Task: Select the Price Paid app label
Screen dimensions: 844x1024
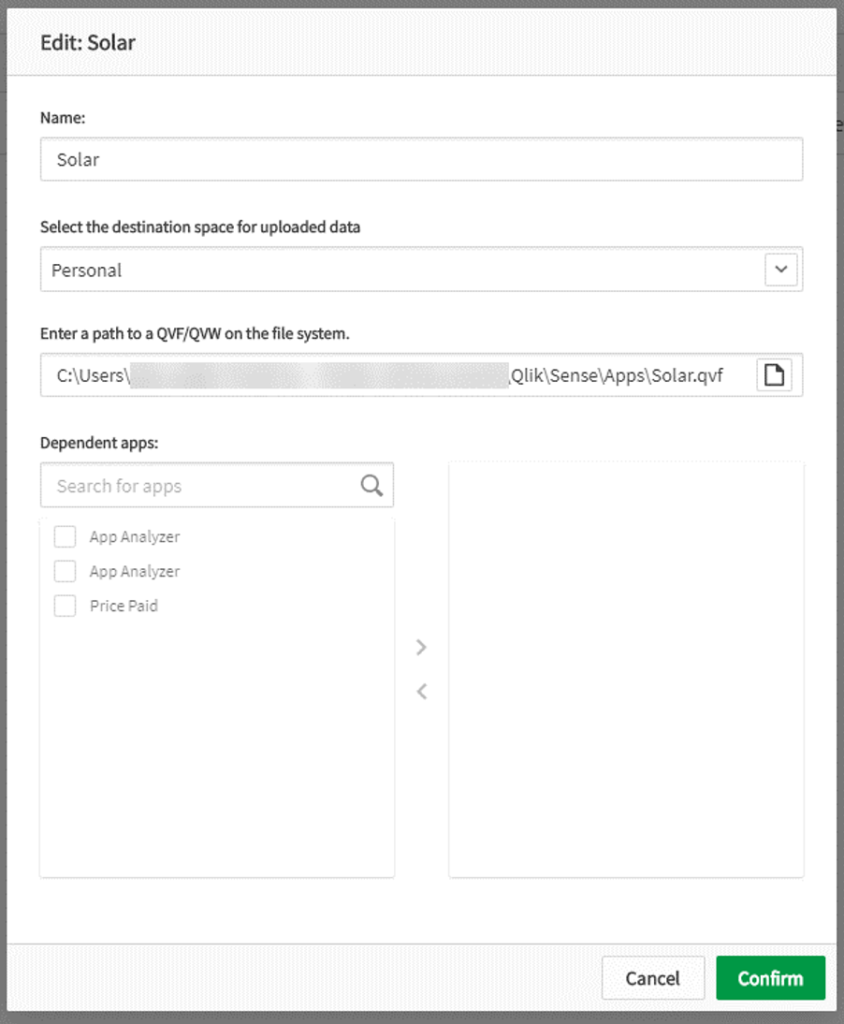Action: [124, 605]
